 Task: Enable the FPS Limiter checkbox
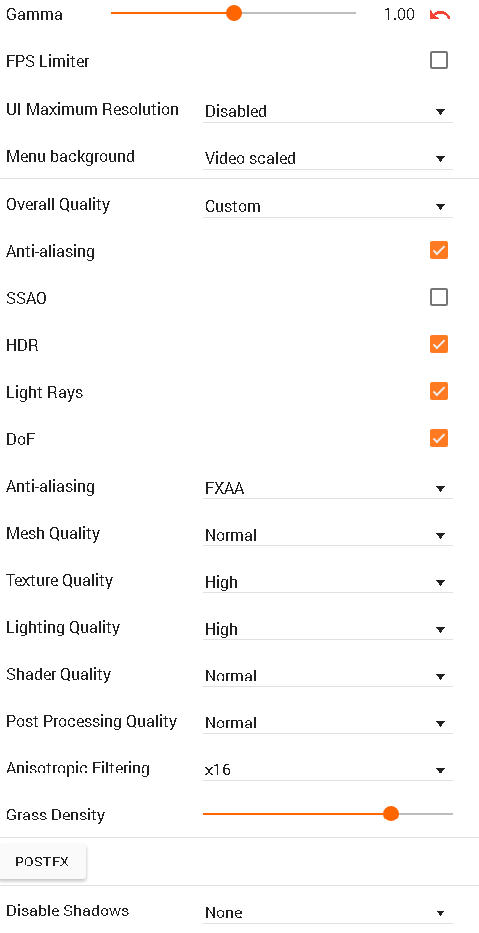[x=439, y=60]
